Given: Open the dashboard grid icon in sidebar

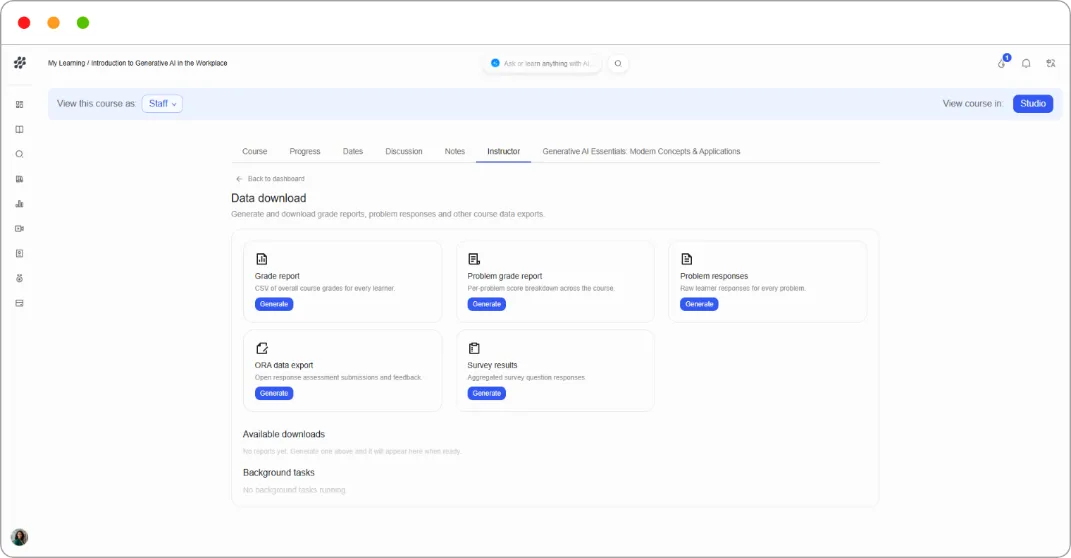Looking at the screenshot, I should [20, 104].
